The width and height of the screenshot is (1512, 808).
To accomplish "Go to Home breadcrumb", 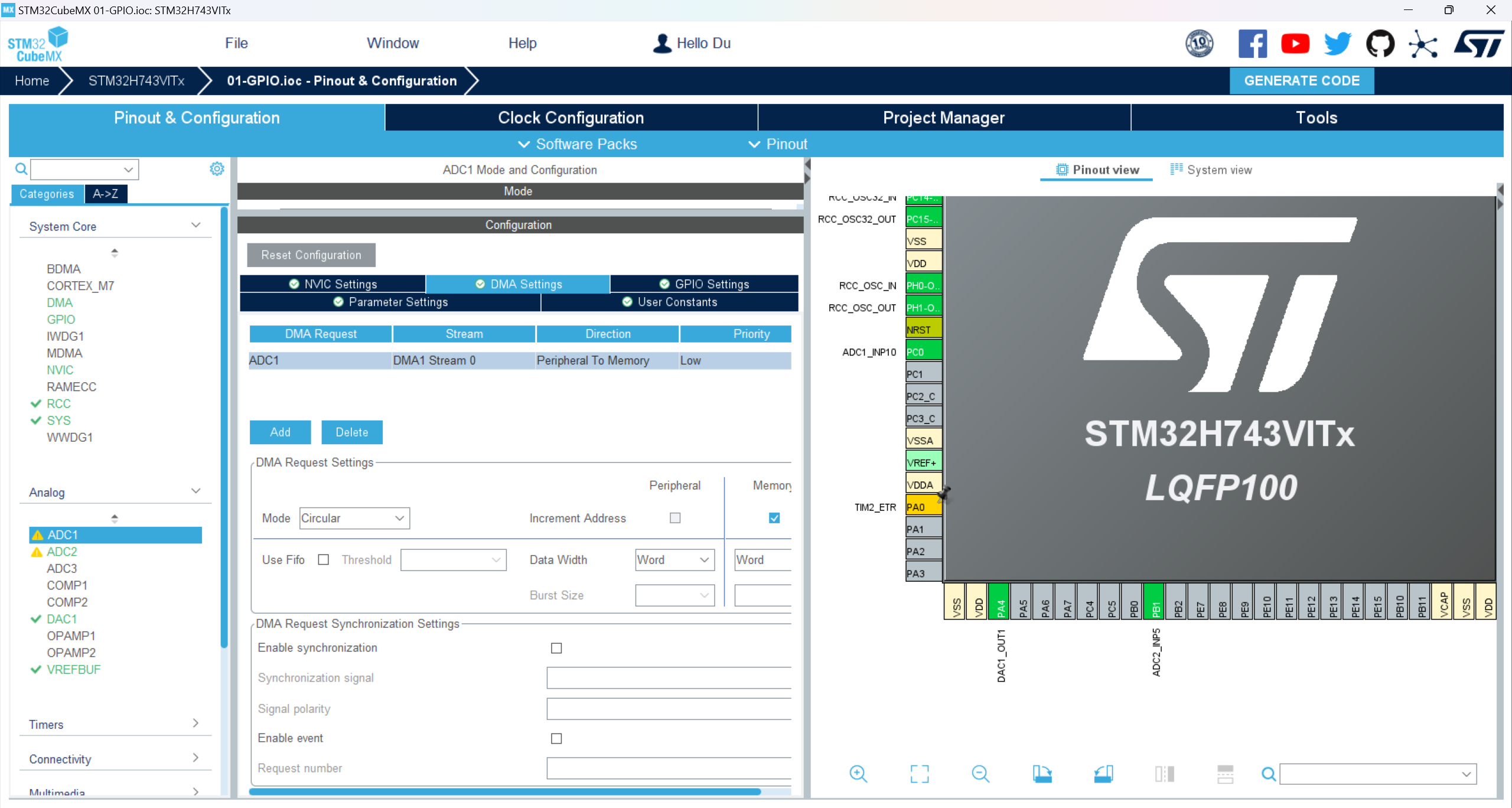I will pos(32,81).
